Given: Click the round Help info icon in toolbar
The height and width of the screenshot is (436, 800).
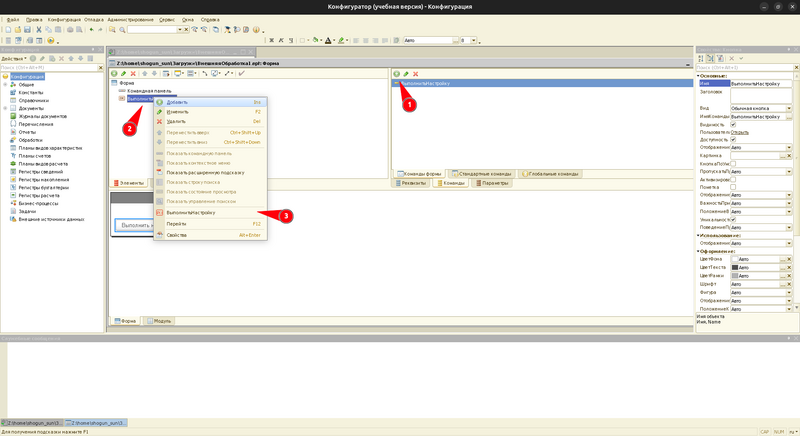Looking at the screenshot, I should click(256, 30).
